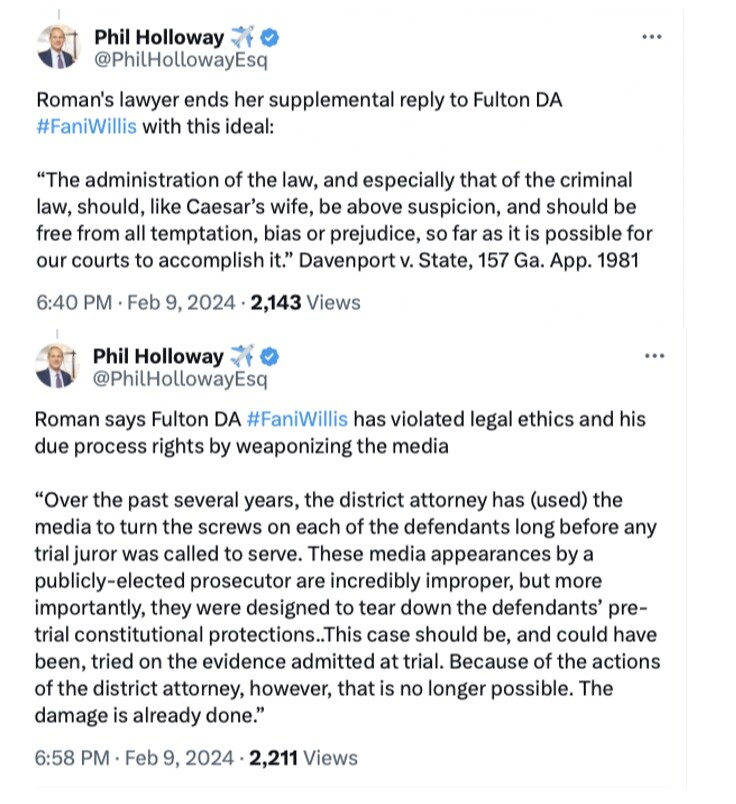Open Phil Holloway's avatar on first tweet
This screenshot has height=804, width=736.
pyautogui.click(x=58, y=47)
